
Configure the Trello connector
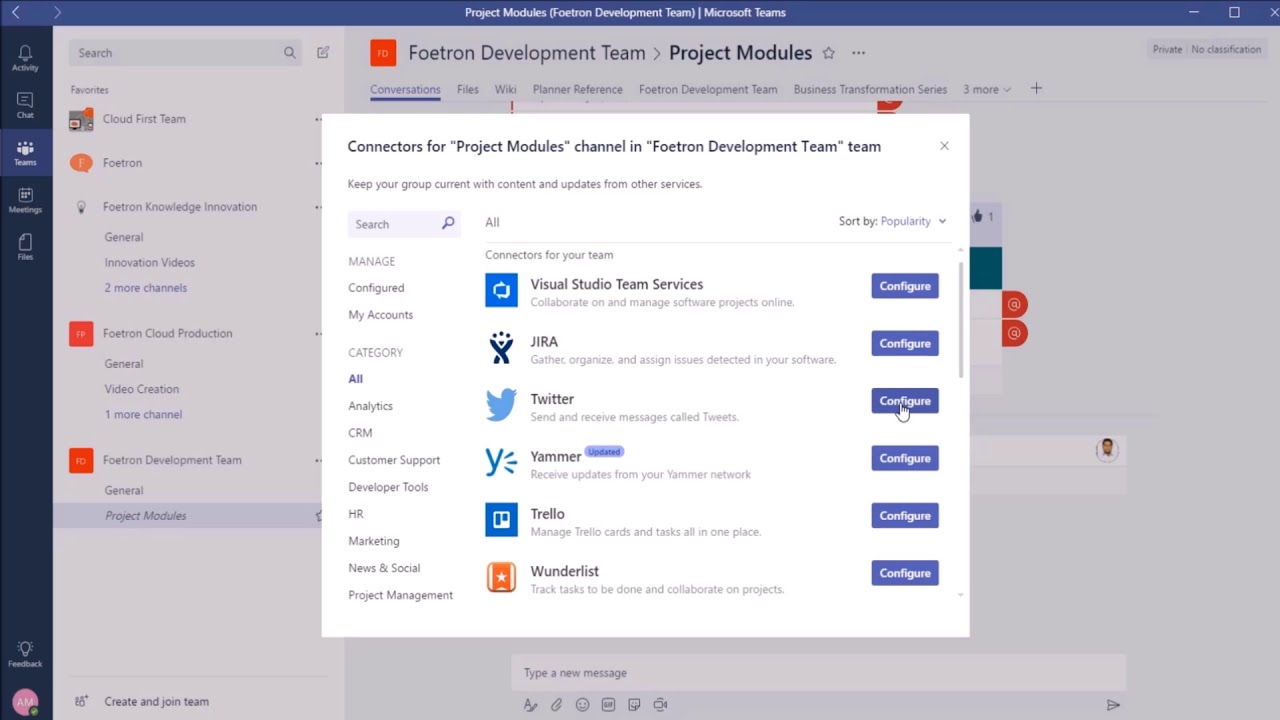905,516
